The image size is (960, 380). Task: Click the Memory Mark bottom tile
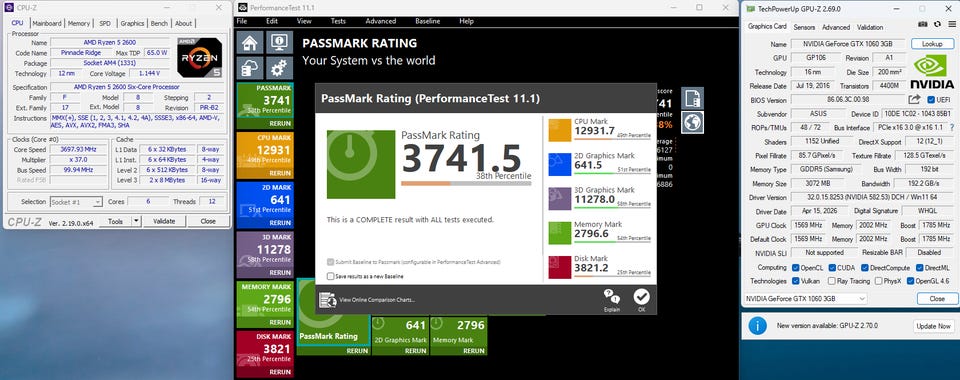(x=459, y=335)
